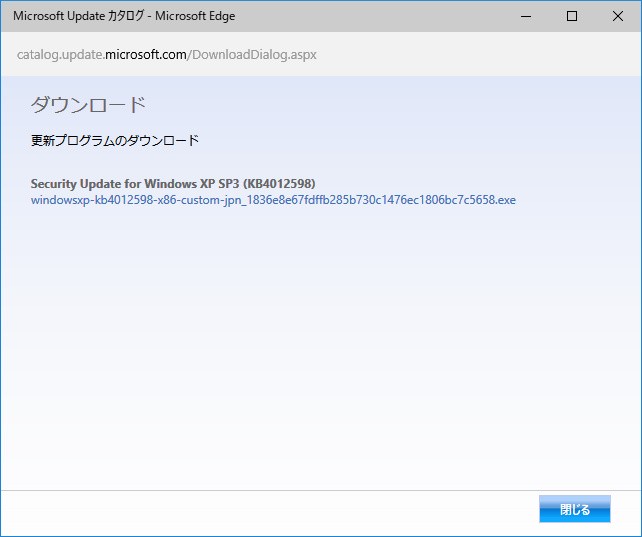Viewport: 642px width, 537px height.
Task: Click the address bar URL
Action: [167, 54]
